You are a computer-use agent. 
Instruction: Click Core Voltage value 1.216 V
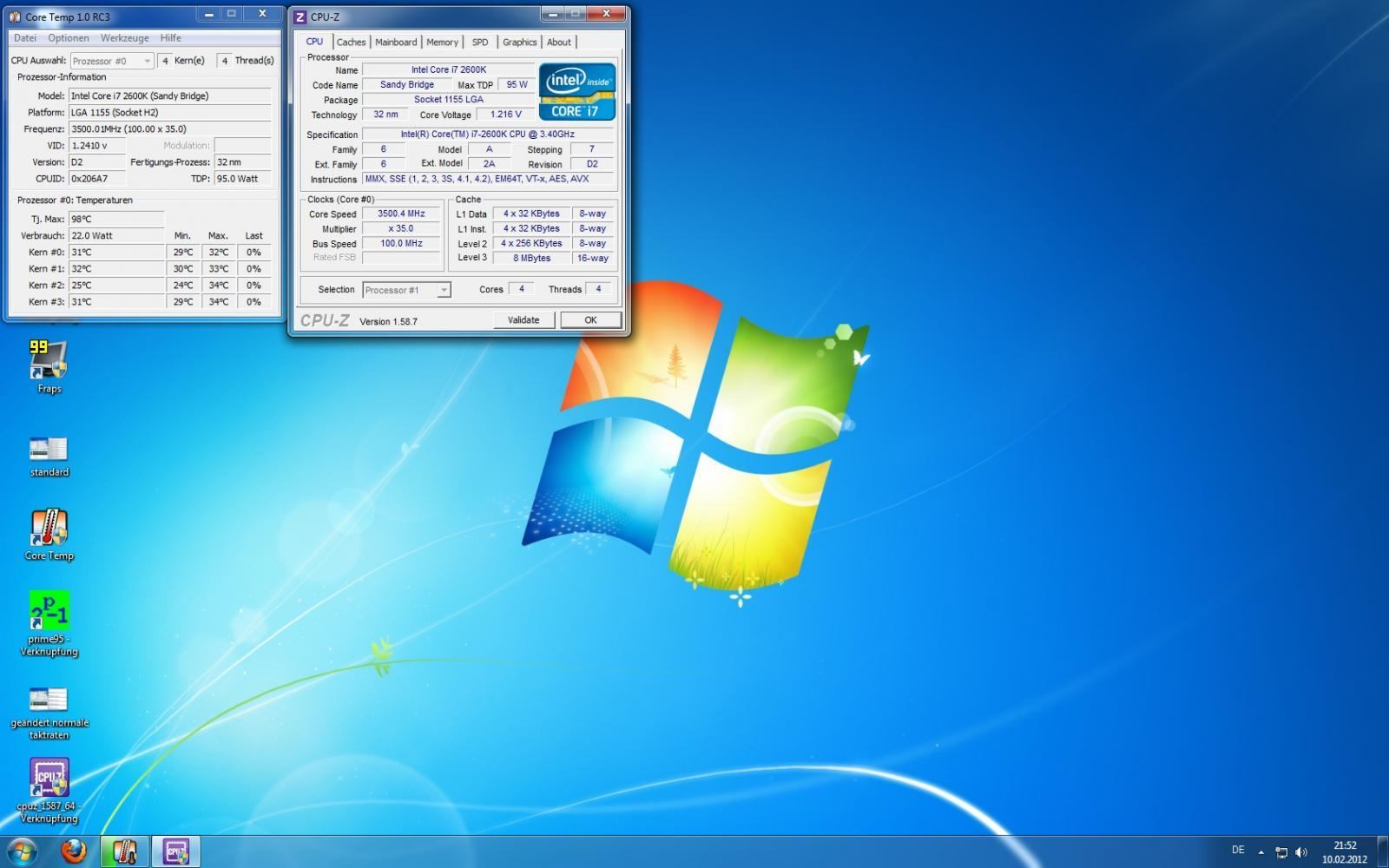point(506,115)
